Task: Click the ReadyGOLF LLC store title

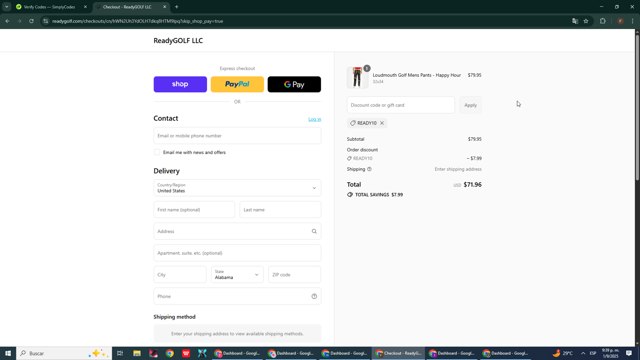Action: click(178, 40)
